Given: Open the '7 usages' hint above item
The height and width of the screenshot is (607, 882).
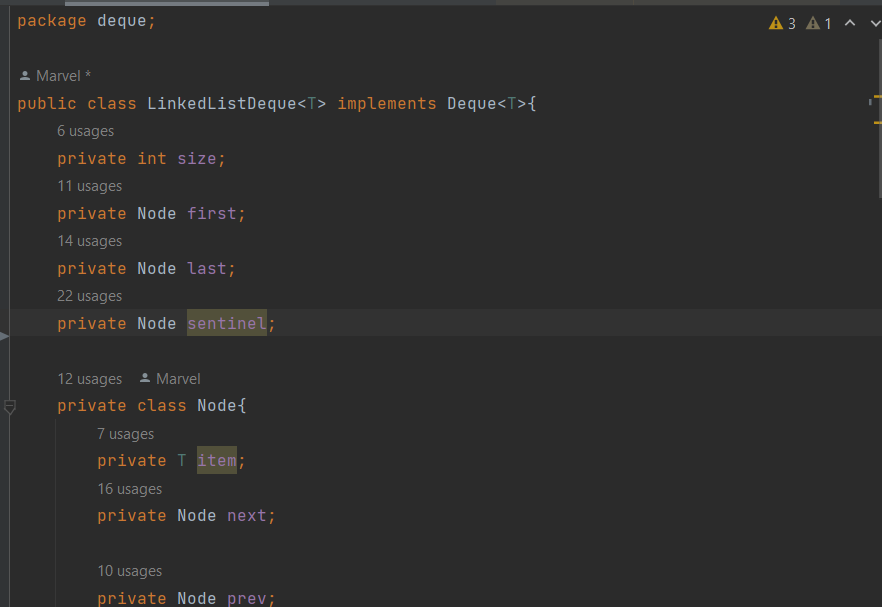Looking at the screenshot, I should click(x=125, y=434).
